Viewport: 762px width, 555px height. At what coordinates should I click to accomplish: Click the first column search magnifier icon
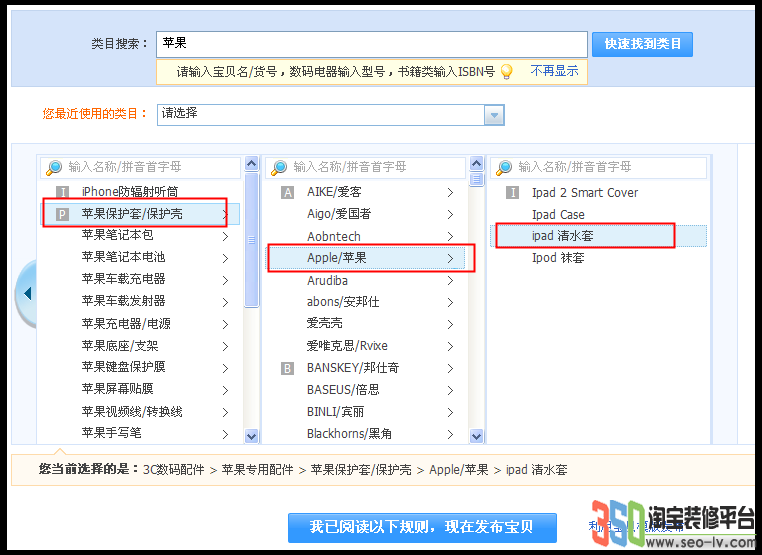click(x=53, y=167)
